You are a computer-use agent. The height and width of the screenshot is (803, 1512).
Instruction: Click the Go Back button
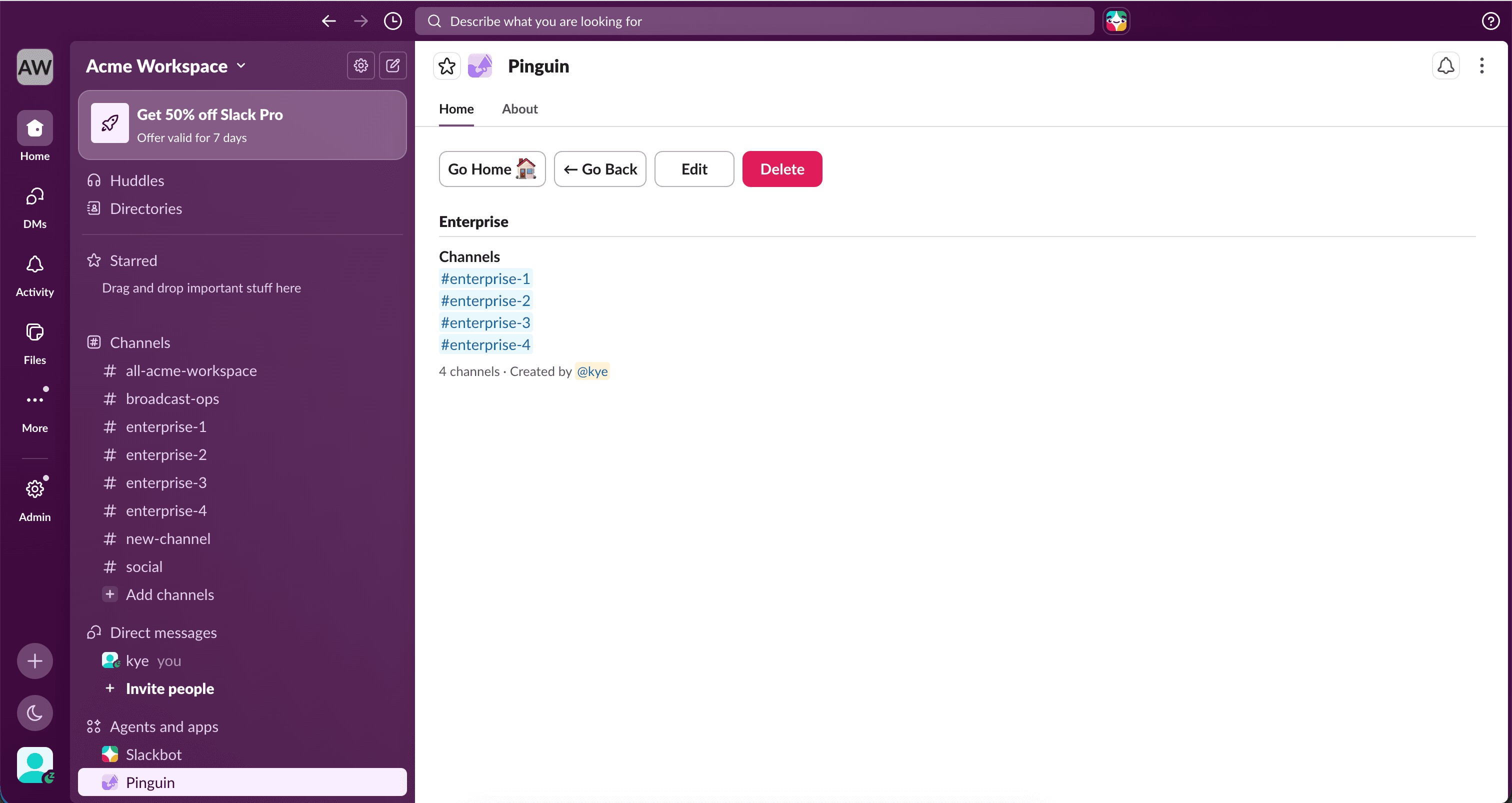[600, 169]
